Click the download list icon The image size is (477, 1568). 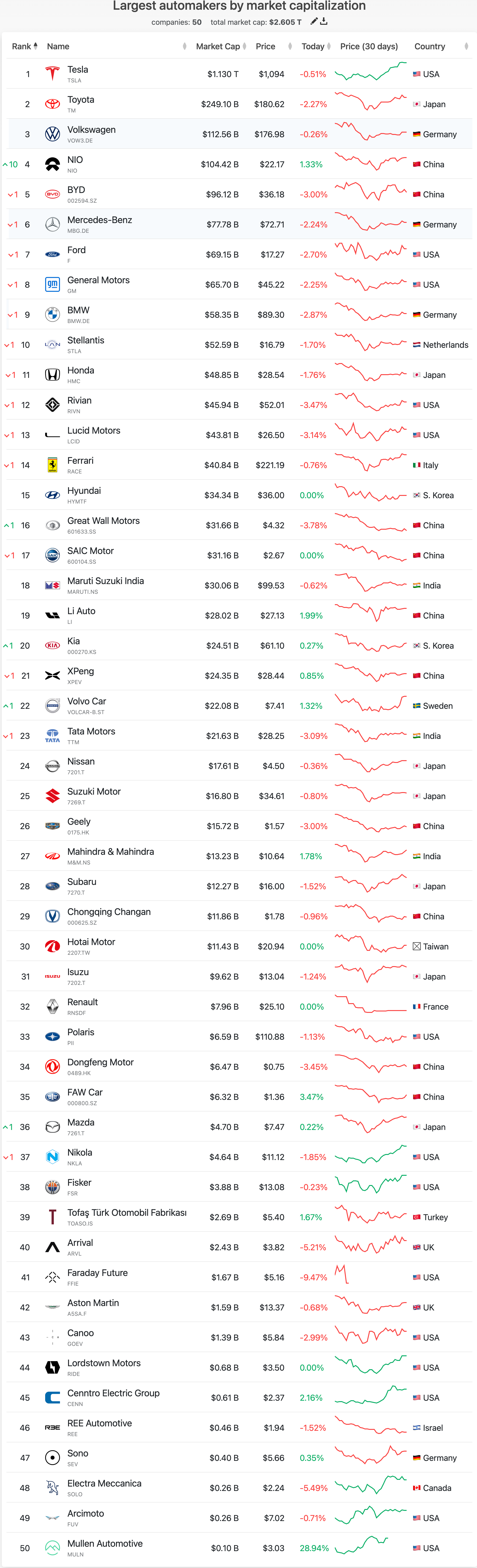point(324,21)
